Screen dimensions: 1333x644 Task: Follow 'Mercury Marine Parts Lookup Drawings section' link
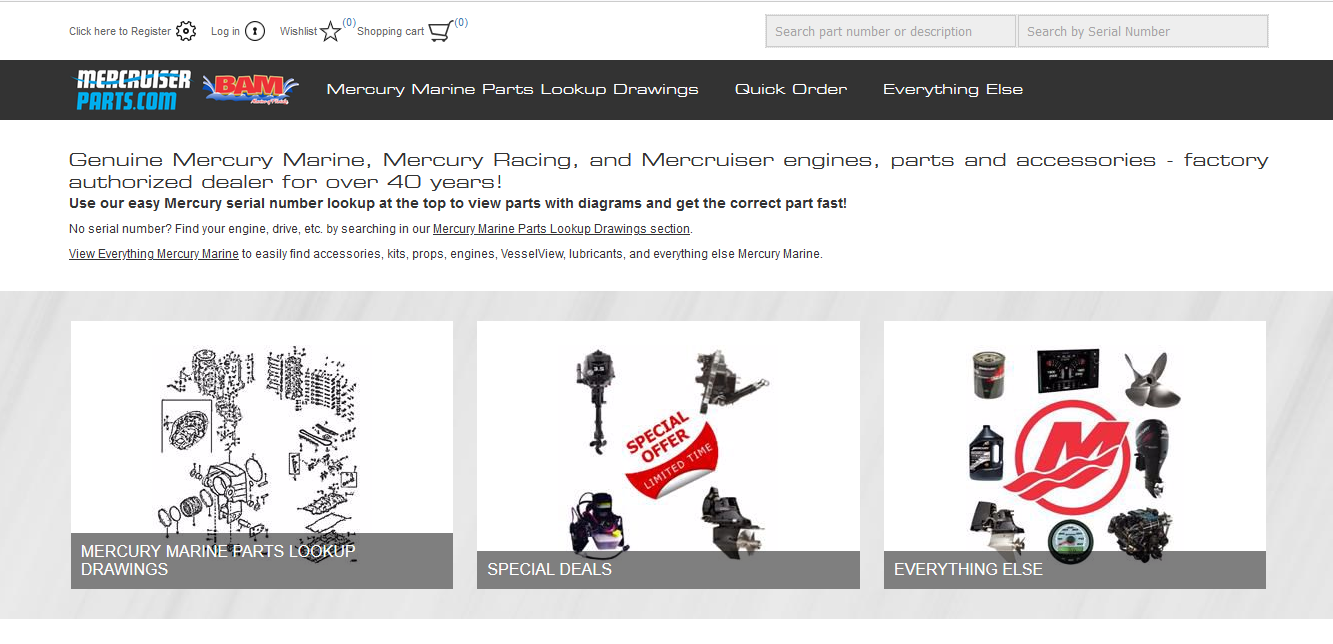561,229
